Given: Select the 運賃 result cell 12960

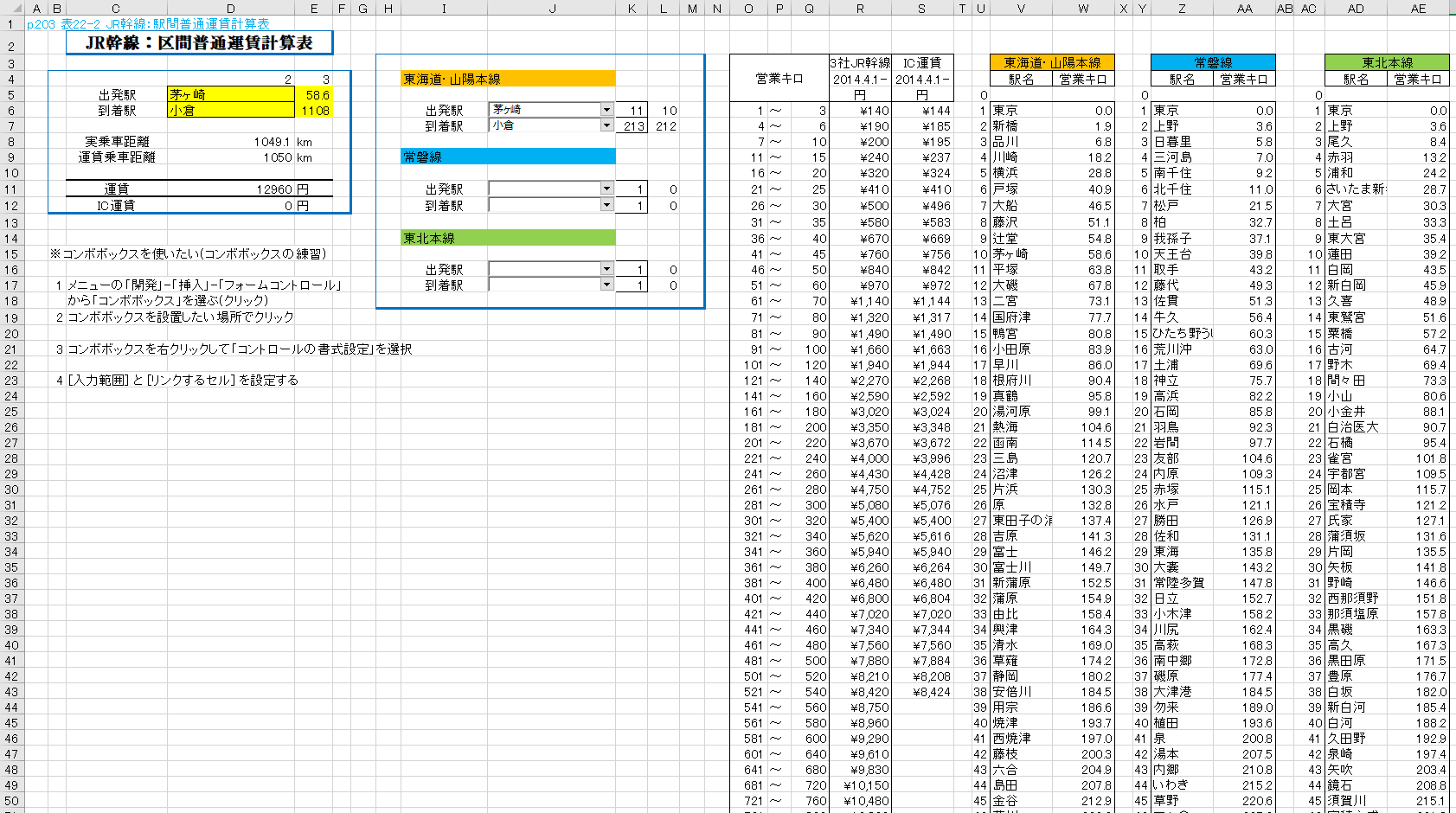Looking at the screenshot, I should pyautogui.click(x=274, y=189).
